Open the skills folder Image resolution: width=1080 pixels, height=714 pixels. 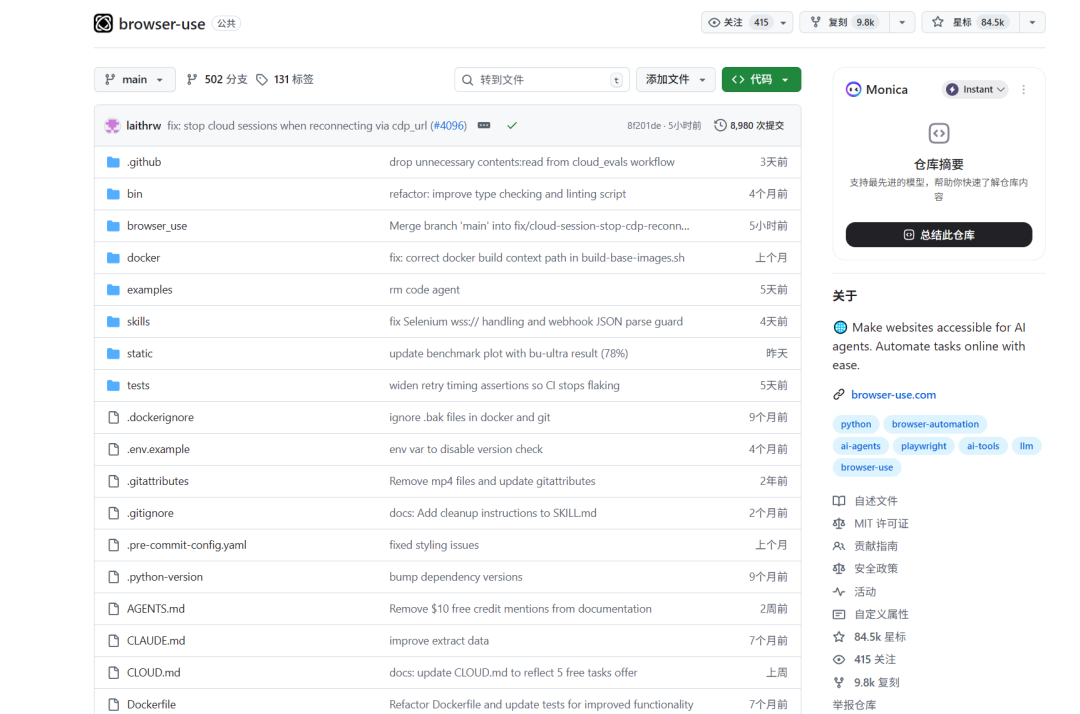138,322
